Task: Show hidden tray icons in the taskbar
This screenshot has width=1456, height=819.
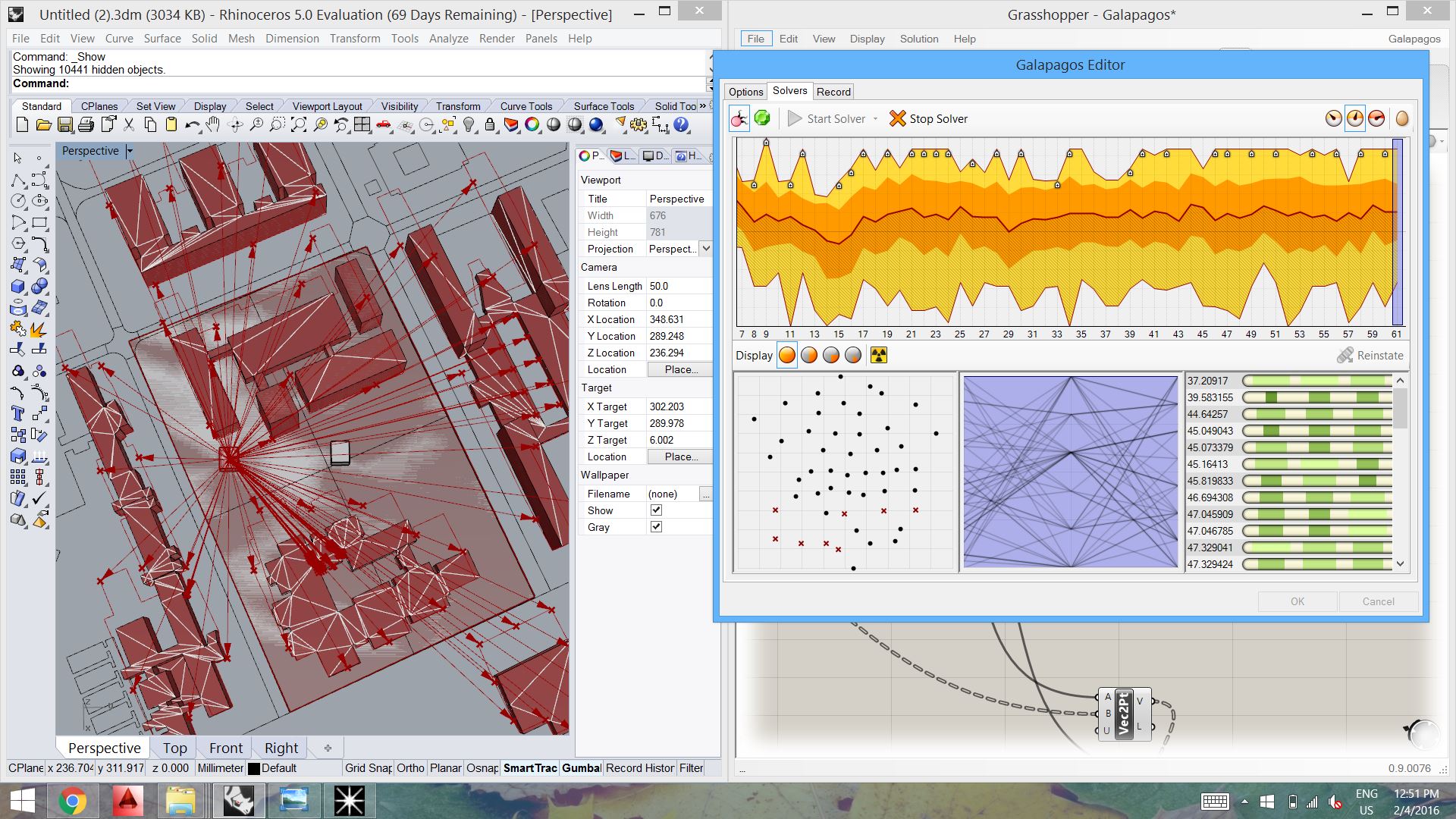Action: (1244, 802)
